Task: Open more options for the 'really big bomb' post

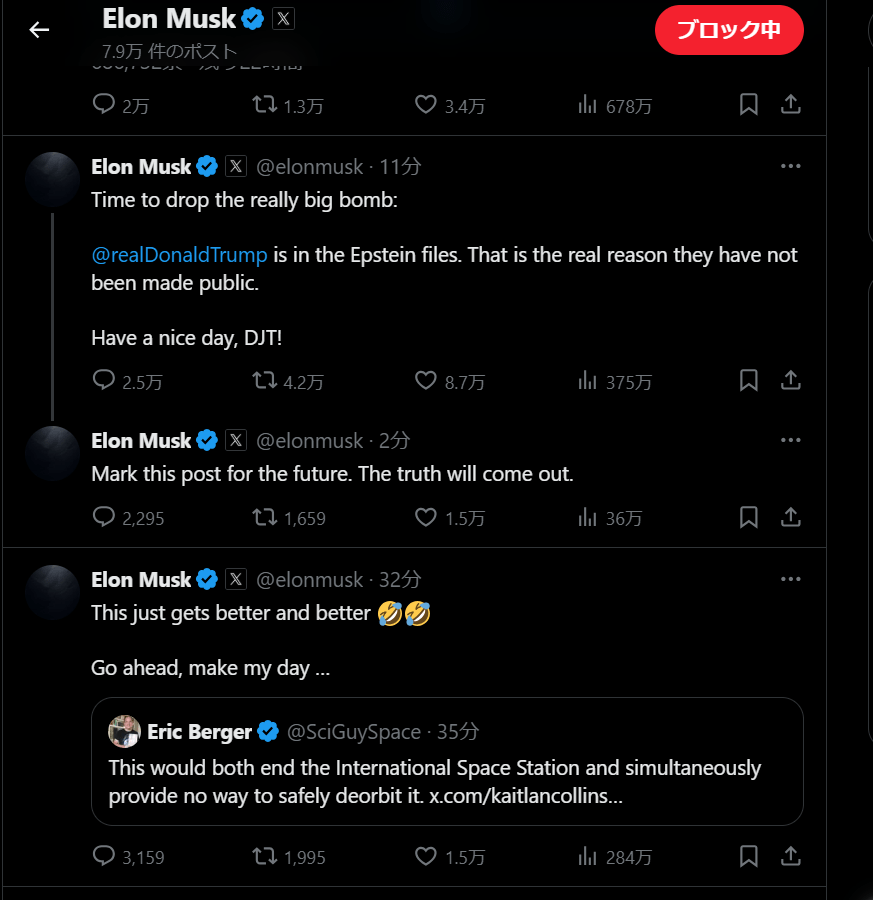Action: 790,166
